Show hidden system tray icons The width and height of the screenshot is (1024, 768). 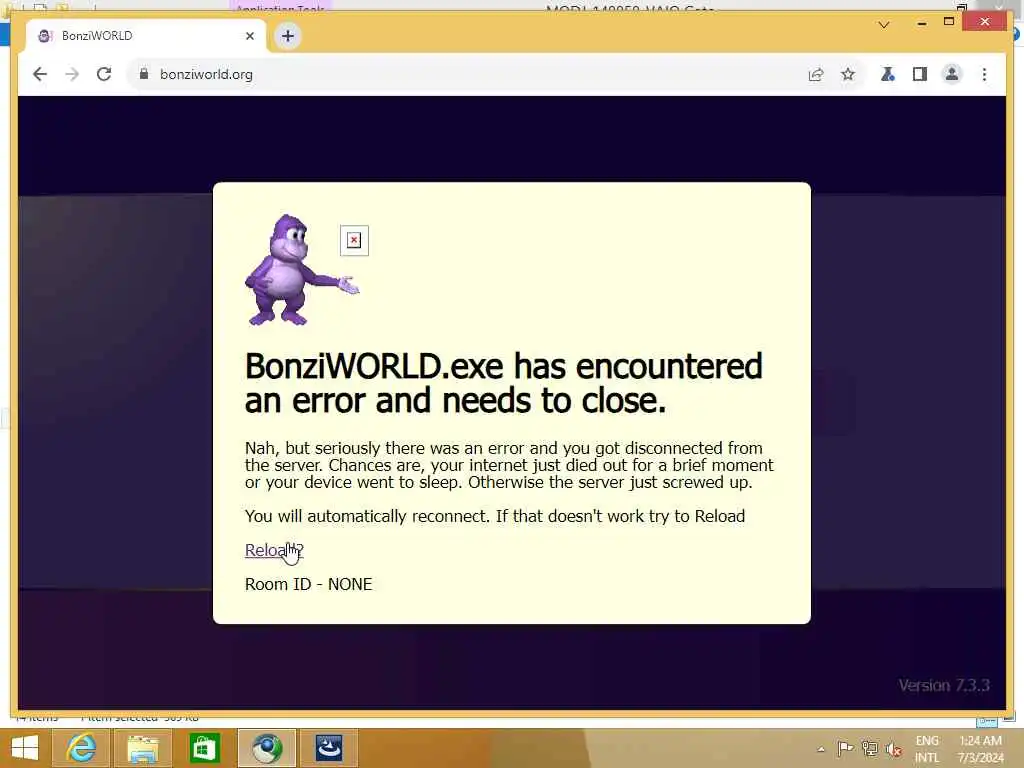coord(821,749)
